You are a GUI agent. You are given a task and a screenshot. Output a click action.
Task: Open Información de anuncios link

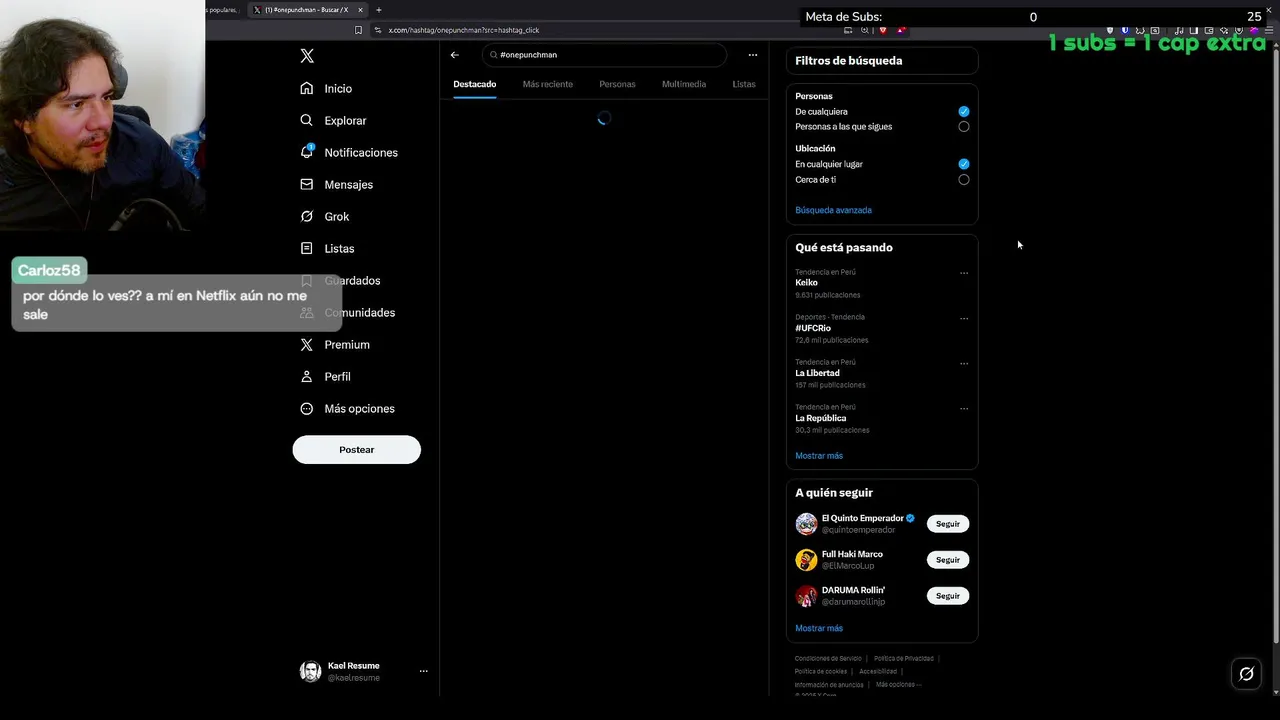pyautogui.click(x=829, y=684)
